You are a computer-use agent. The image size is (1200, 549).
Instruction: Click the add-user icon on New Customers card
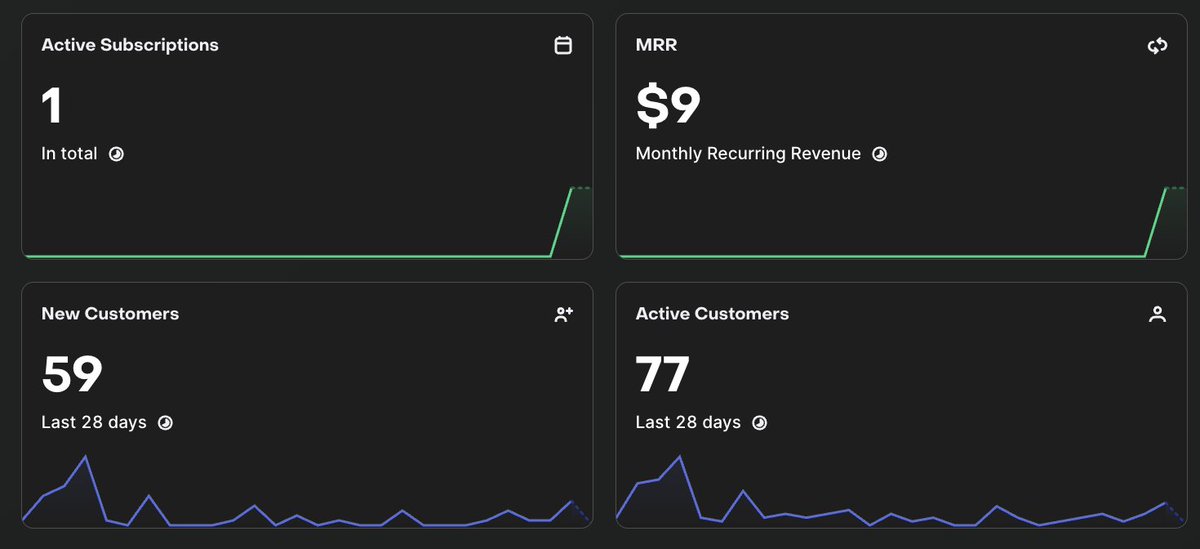click(563, 314)
